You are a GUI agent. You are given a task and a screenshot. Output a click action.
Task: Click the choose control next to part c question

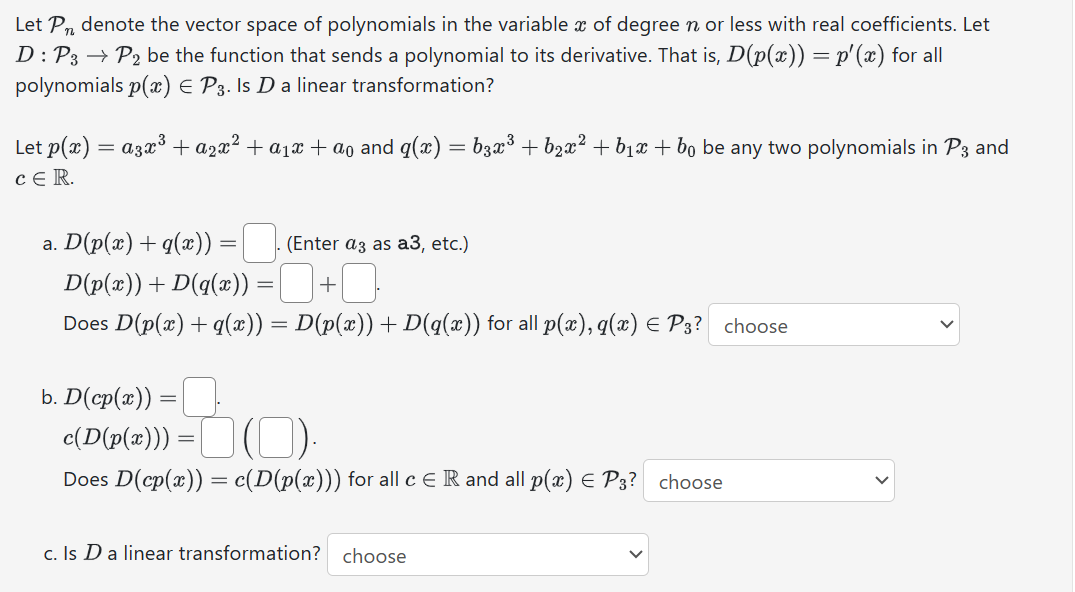click(487, 554)
